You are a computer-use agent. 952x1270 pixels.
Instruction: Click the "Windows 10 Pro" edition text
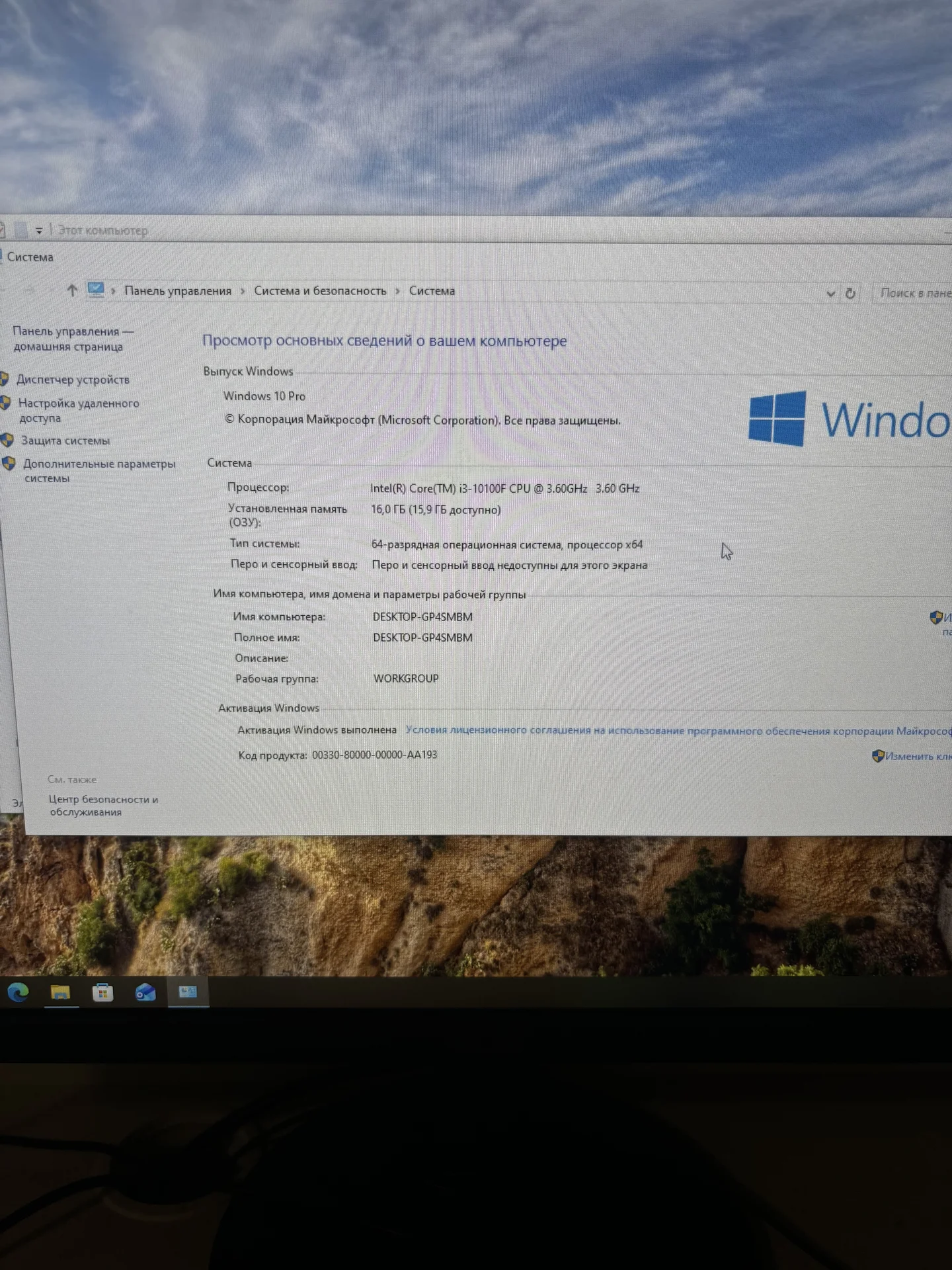(264, 396)
